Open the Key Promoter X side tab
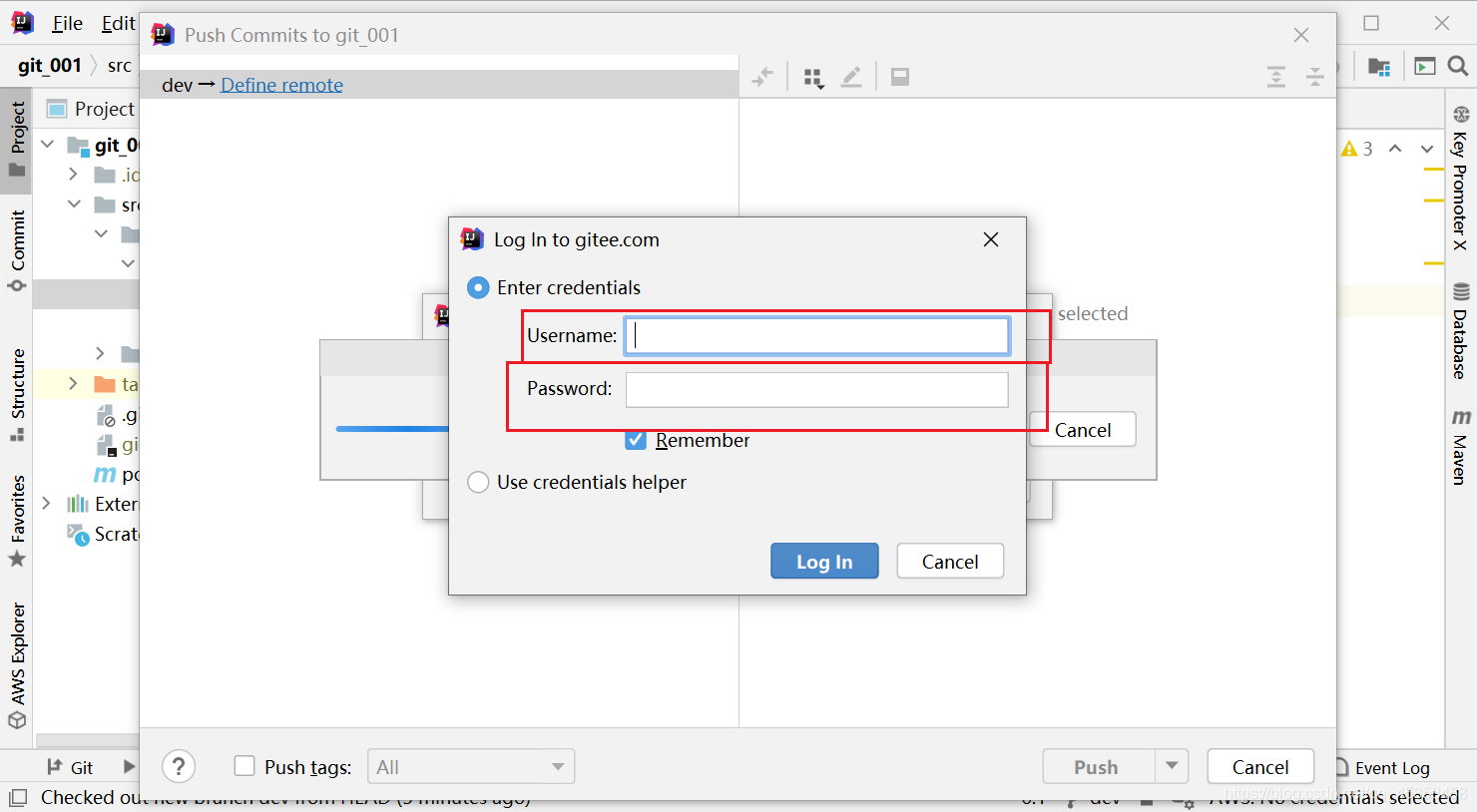The width and height of the screenshot is (1477, 812). click(x=1460, y=179)
